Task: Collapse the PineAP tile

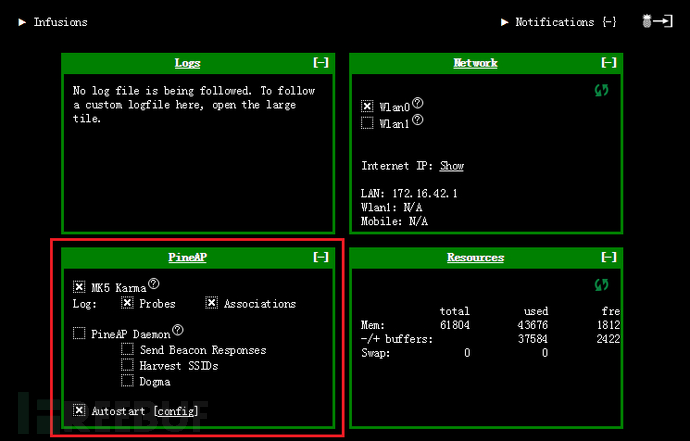Action: tap(321, 257)
